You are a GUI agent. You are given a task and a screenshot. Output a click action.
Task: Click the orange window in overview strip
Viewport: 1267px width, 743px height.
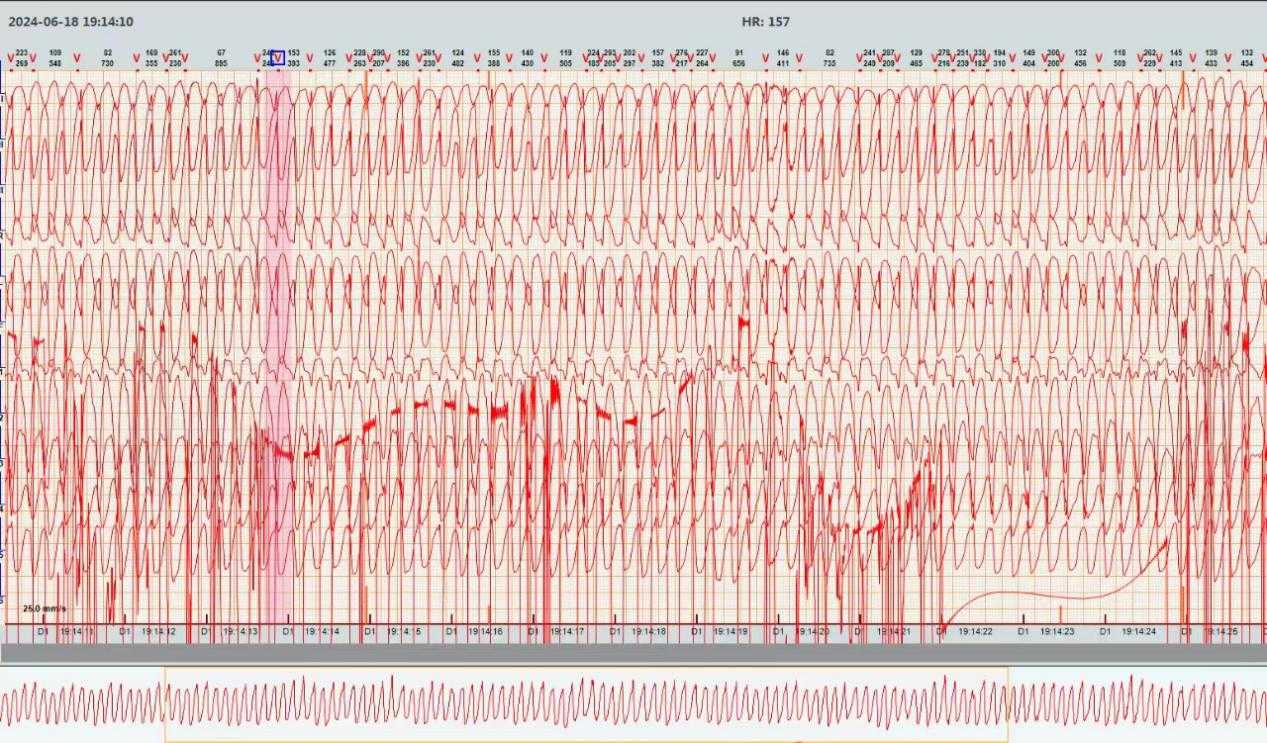click(586, 704)
